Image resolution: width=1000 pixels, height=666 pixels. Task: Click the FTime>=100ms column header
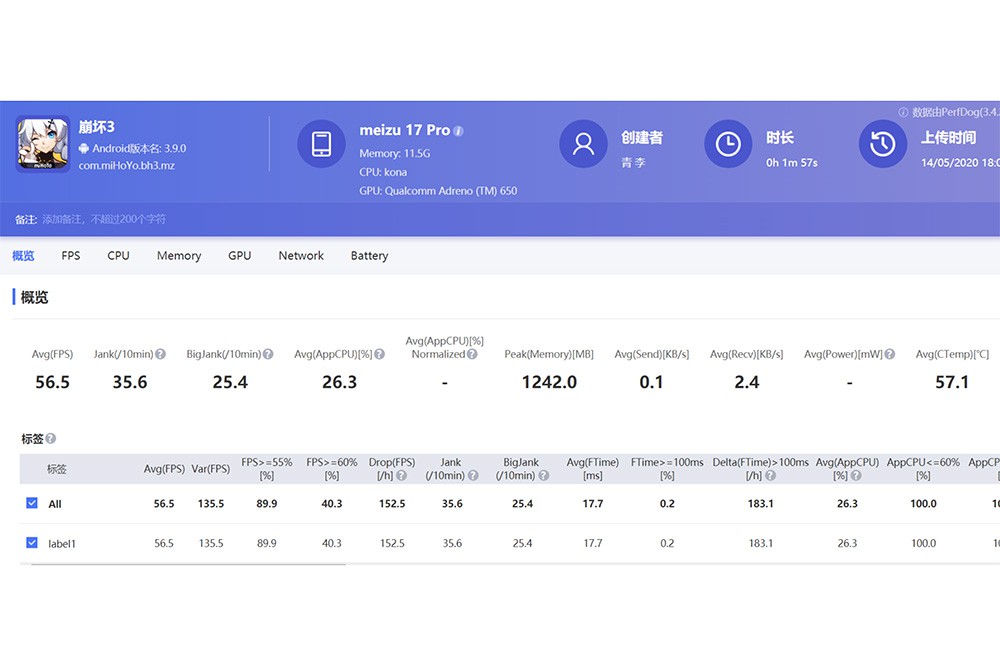[x=667, y=469]
